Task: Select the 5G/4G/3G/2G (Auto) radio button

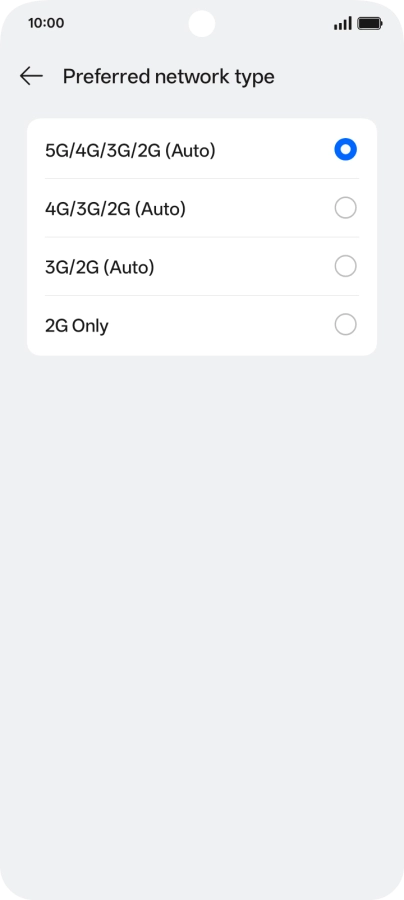Action: tap(345, 150)
